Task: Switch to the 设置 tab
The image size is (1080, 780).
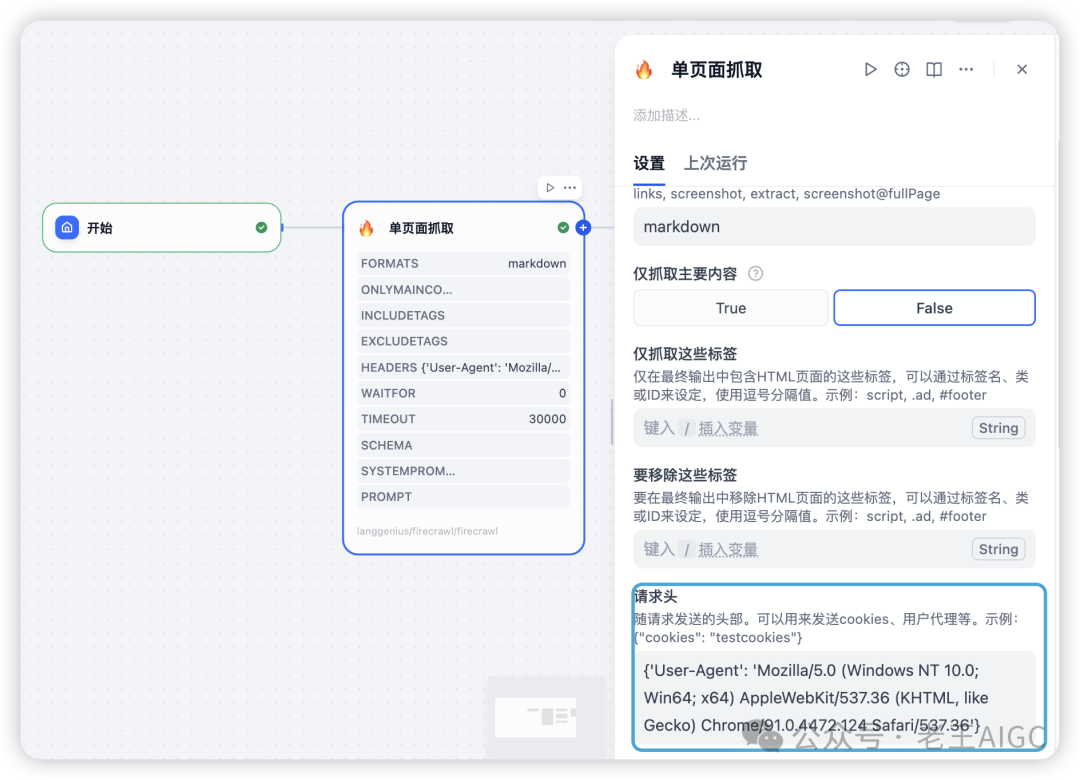Action: (x=649, y=164)
